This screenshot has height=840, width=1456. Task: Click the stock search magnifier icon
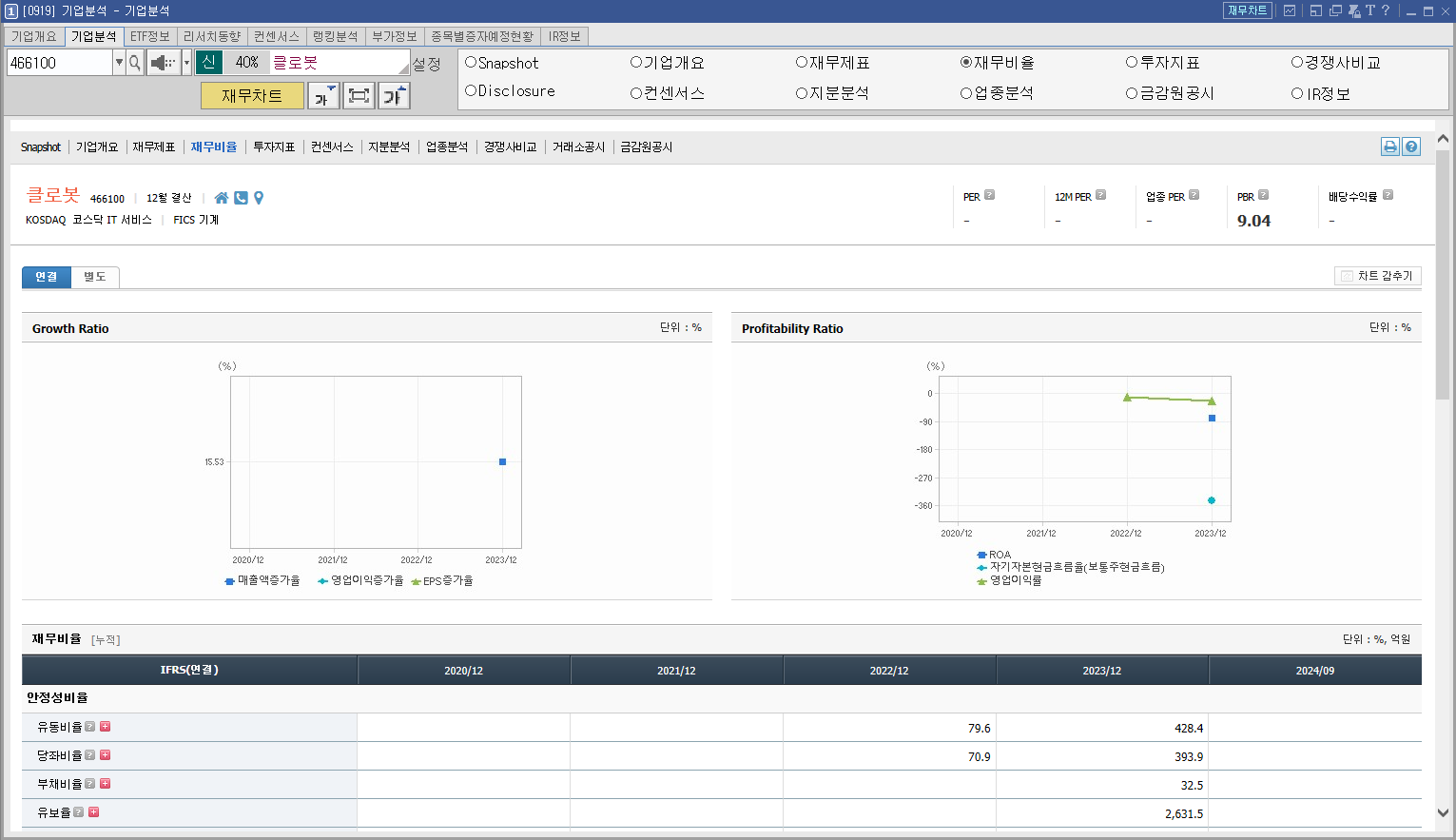pos(135,63)
